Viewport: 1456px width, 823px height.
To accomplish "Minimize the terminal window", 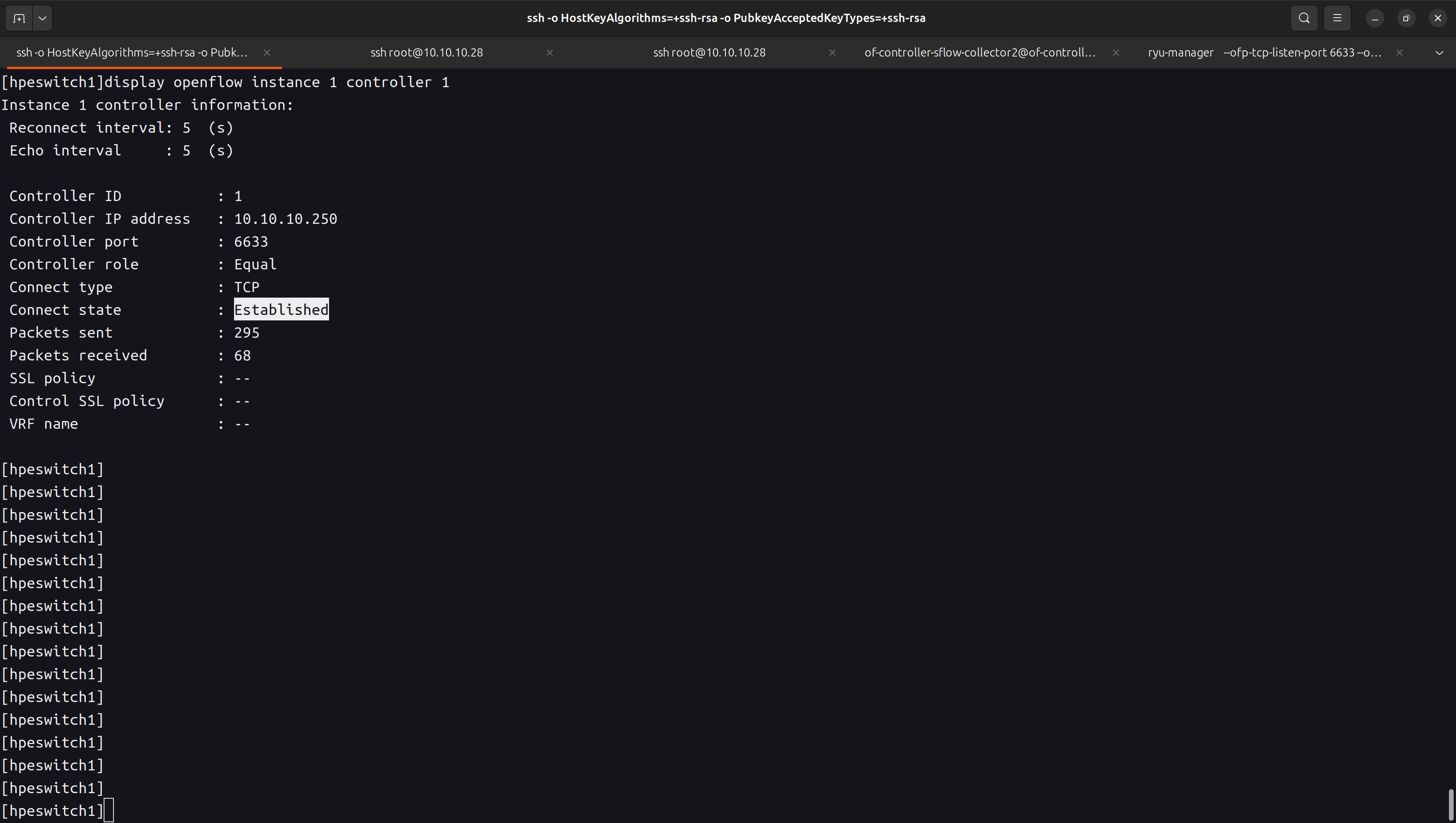I will click(1375, 18).
